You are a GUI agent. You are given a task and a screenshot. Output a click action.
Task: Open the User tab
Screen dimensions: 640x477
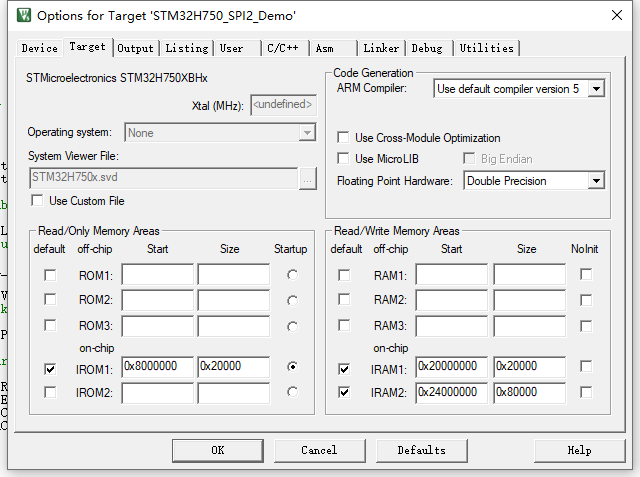click(238, 48)
